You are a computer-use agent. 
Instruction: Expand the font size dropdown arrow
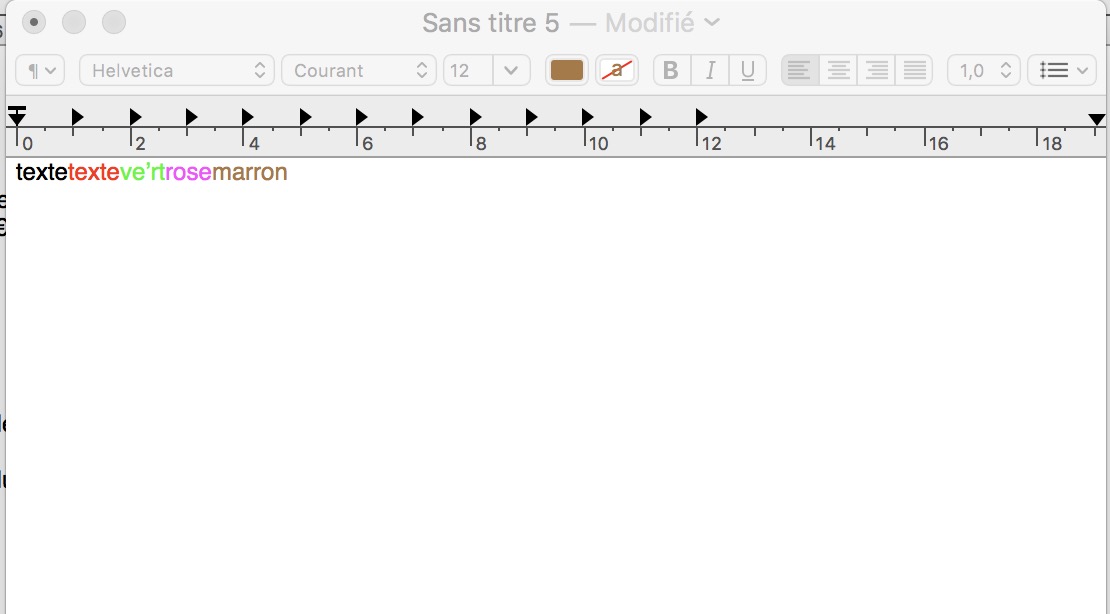click(511, 71)
